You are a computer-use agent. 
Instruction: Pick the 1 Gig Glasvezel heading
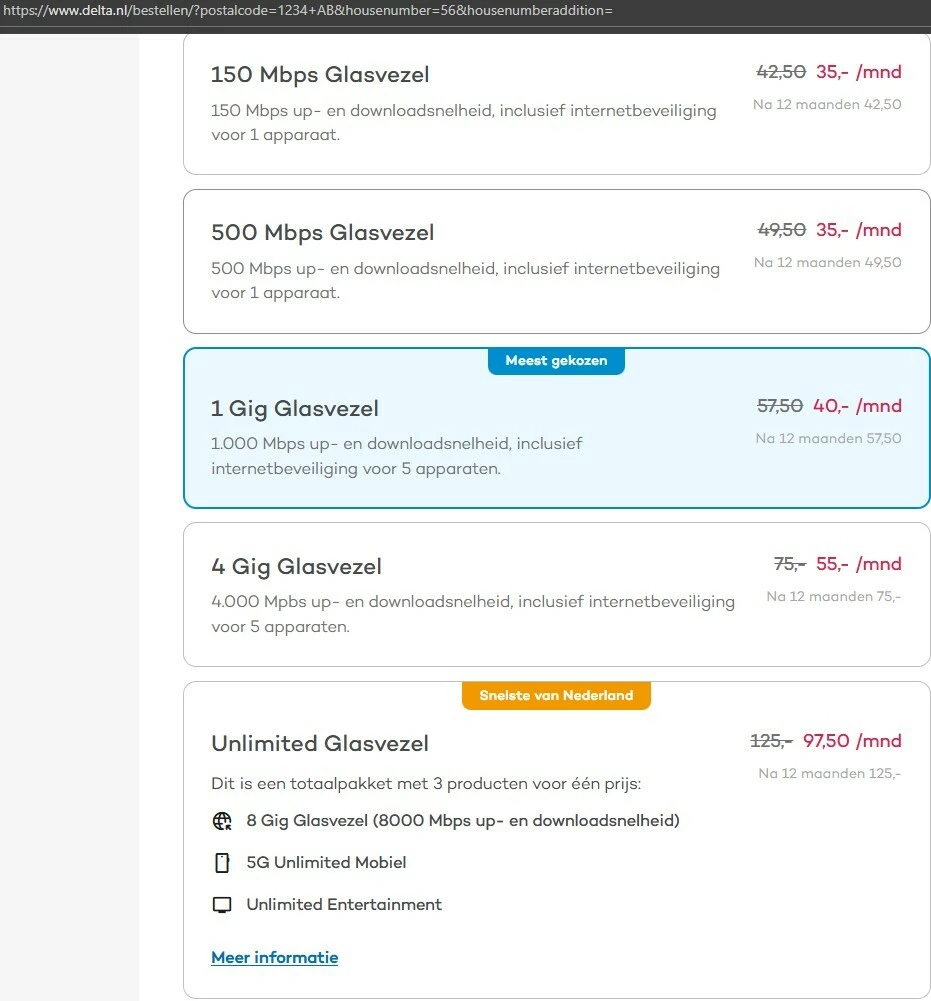coord(295,408)
